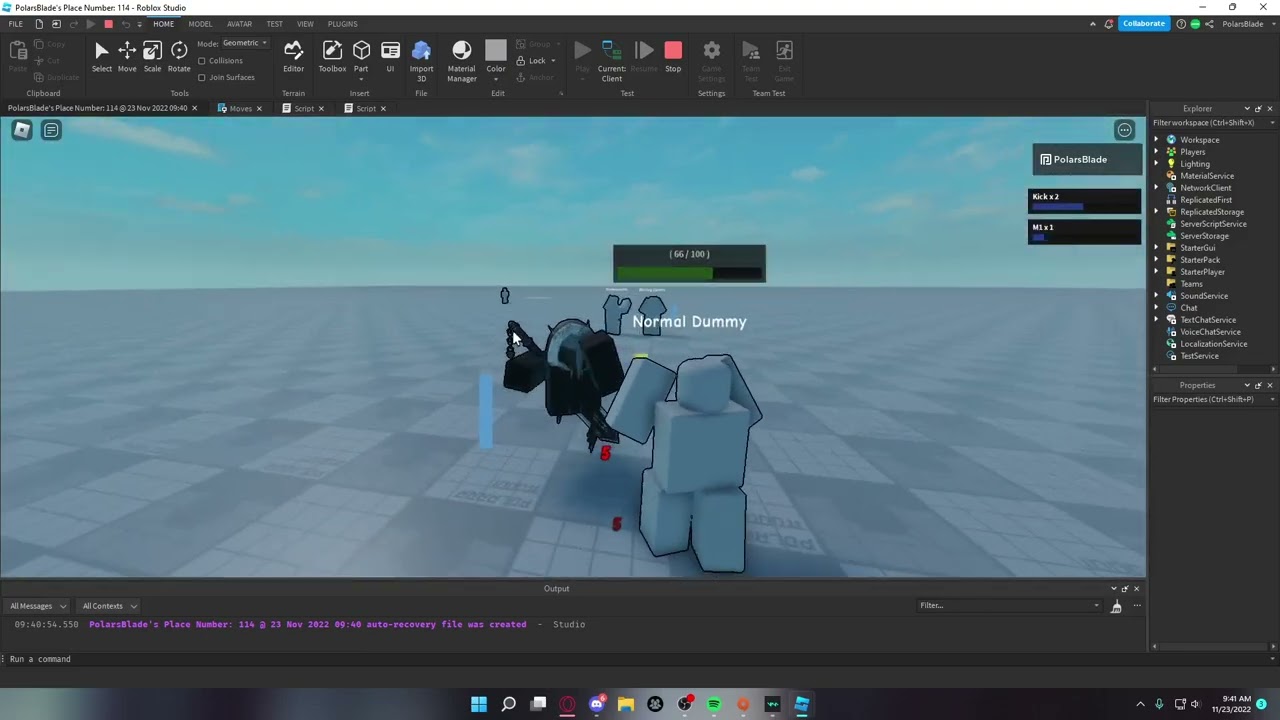
Task: Expand the SoundService node
Action: (x=1157, y=296)
